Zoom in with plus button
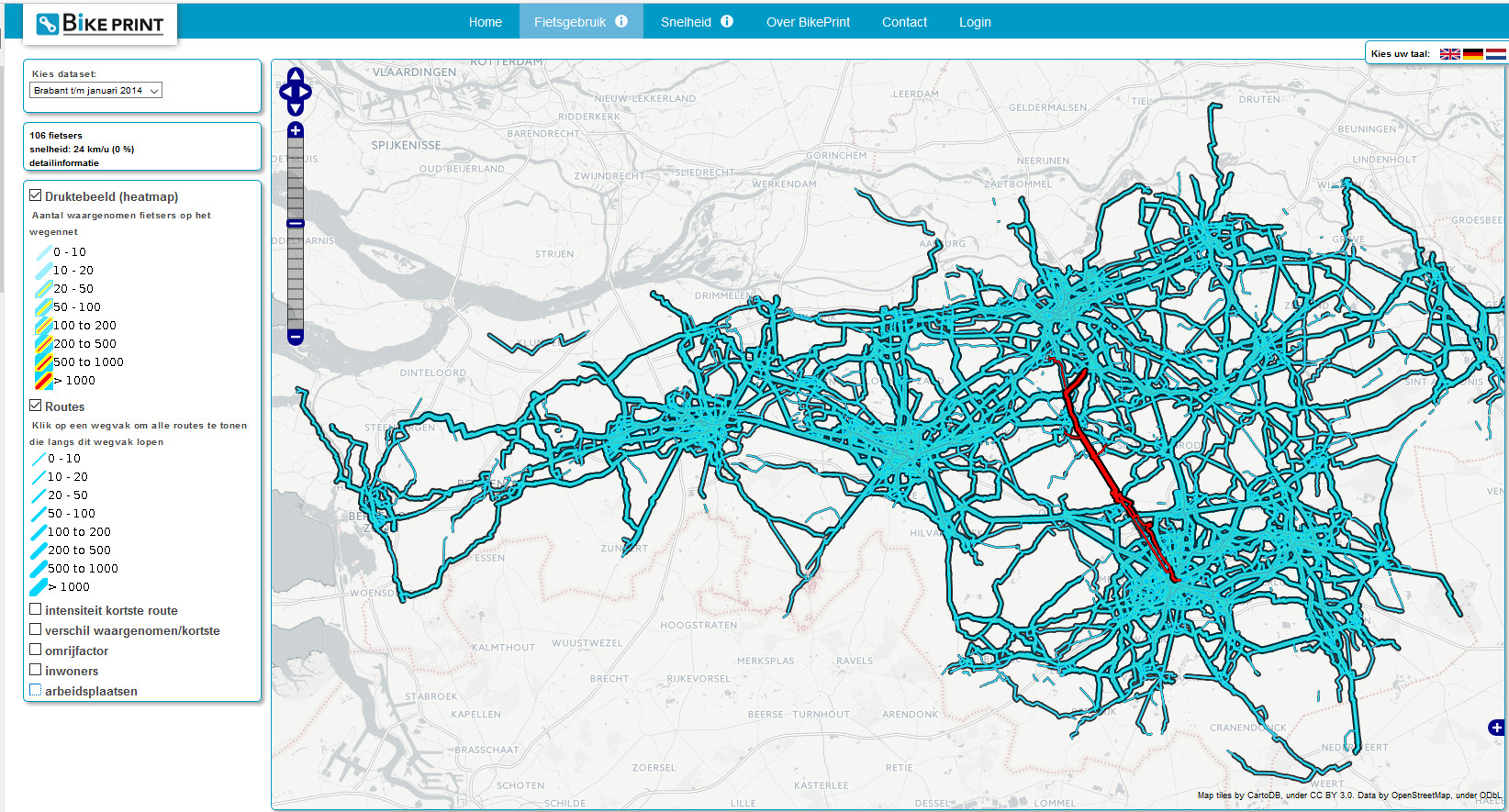1509x812 pixels. tap(296, 130)
